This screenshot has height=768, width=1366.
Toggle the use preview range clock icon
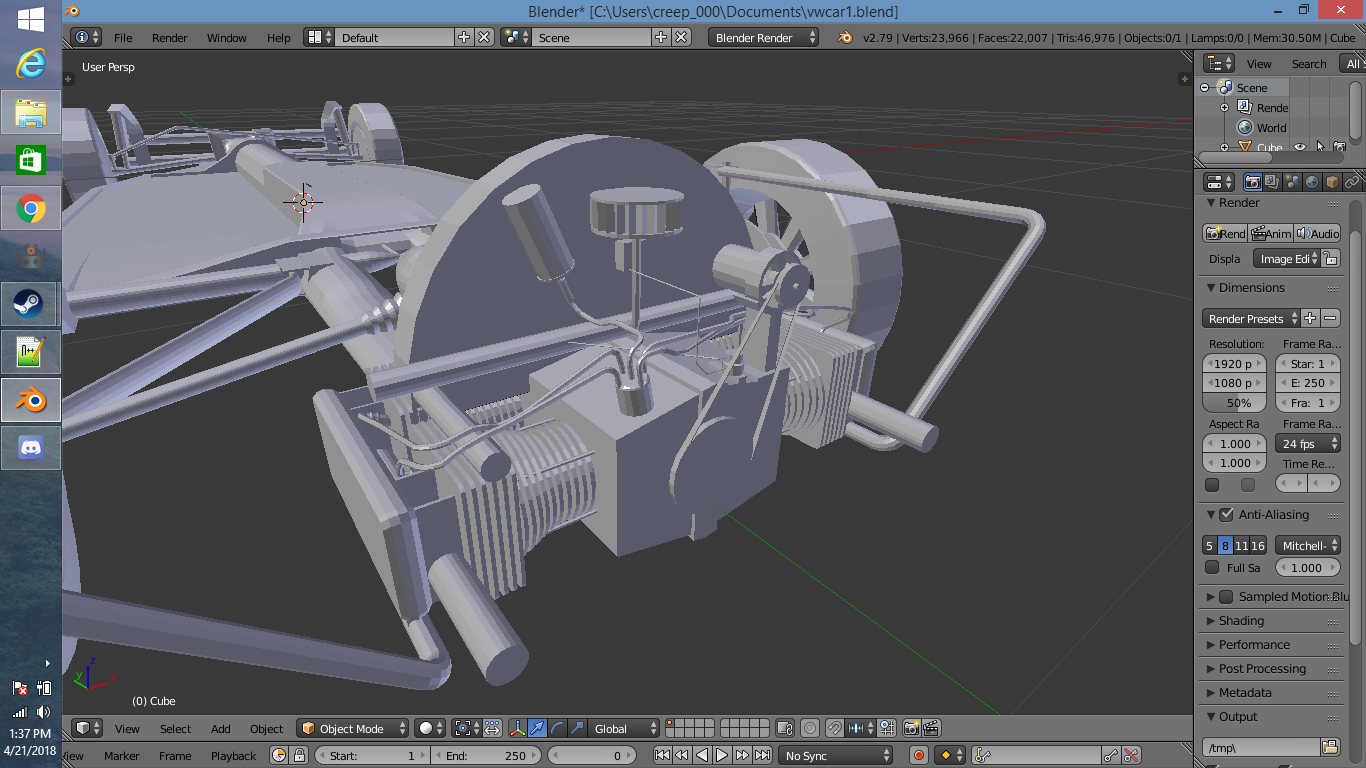tap(279, 756)
